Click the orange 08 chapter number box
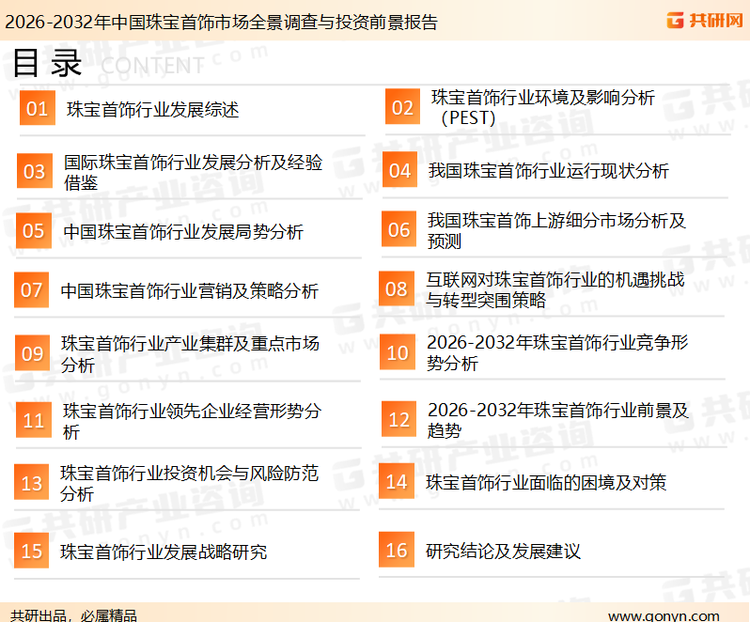 [x=397, y=289]
